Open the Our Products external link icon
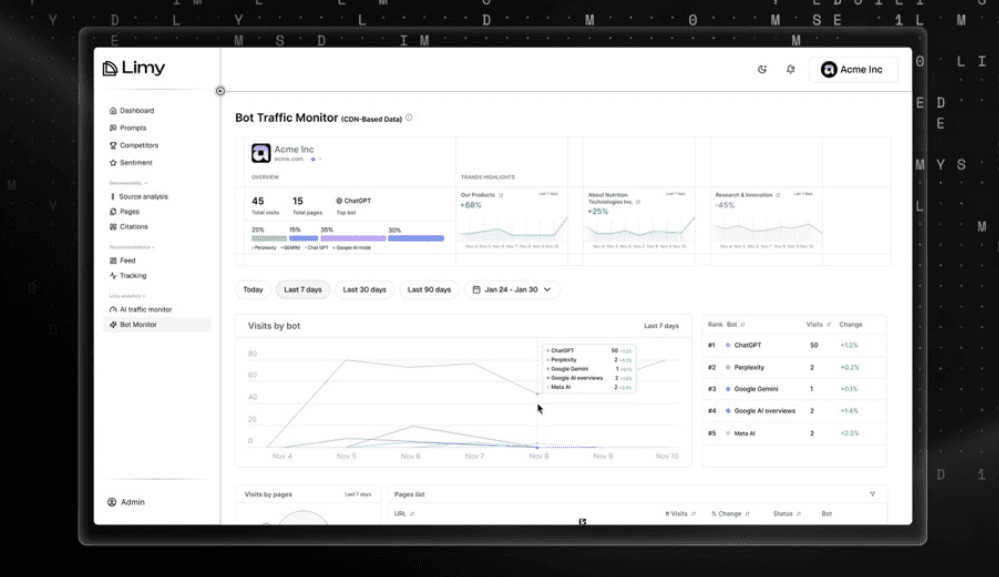Image resolution: width=999 pixels, height=577 pixels. (x=501, y=195)
